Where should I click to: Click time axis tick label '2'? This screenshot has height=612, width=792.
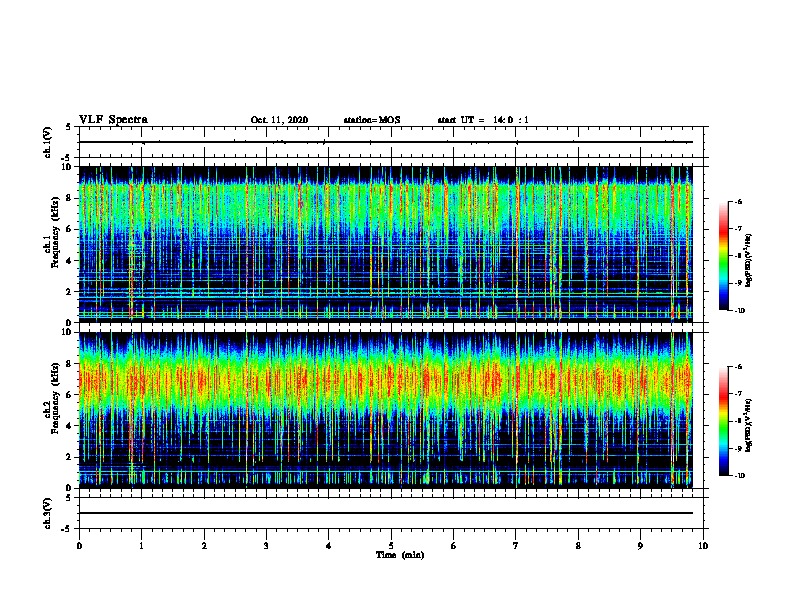tap(204, 545)
